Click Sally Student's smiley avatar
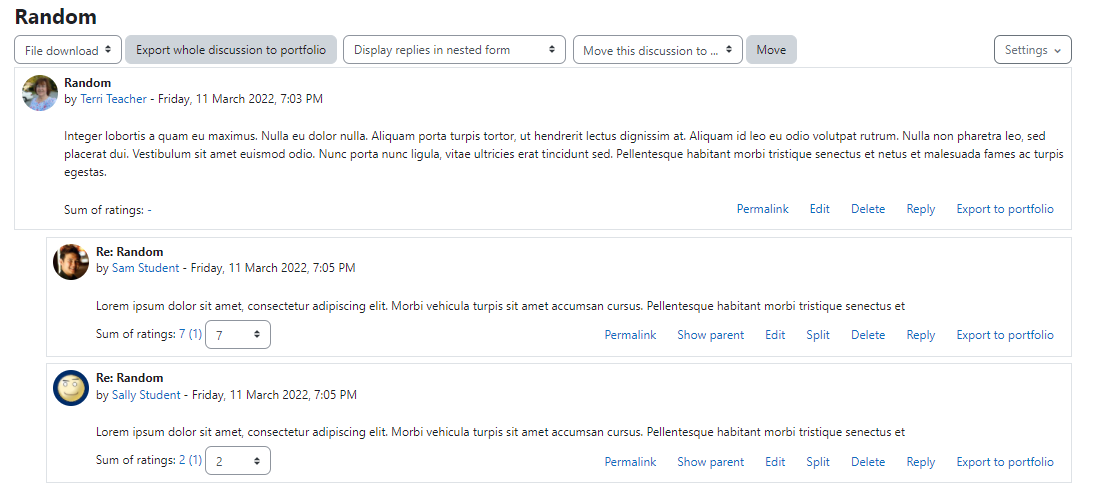This screenshot has width=1093, height=490. click(71, 388)
